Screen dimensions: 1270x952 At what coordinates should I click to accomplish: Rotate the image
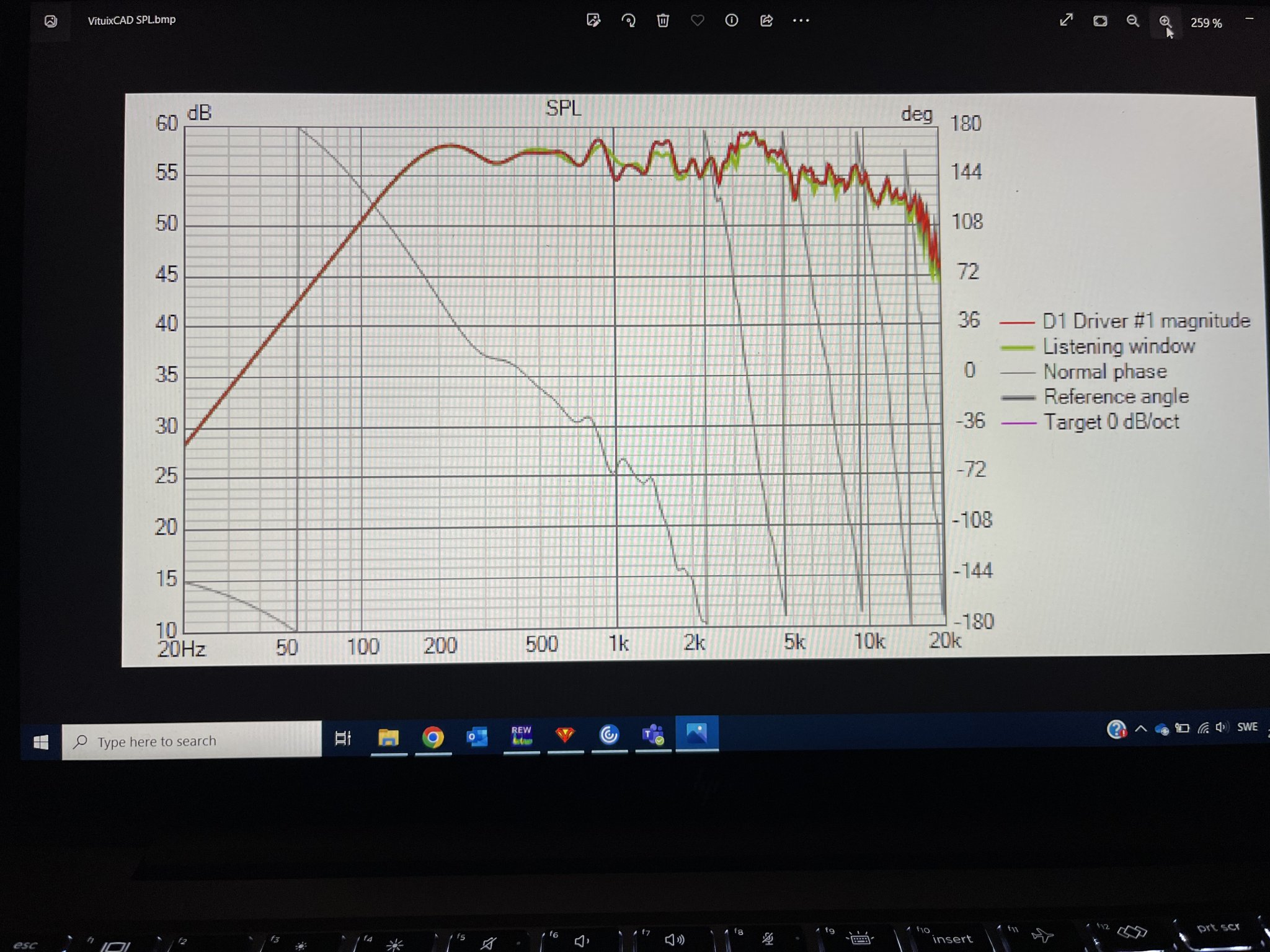628,20
